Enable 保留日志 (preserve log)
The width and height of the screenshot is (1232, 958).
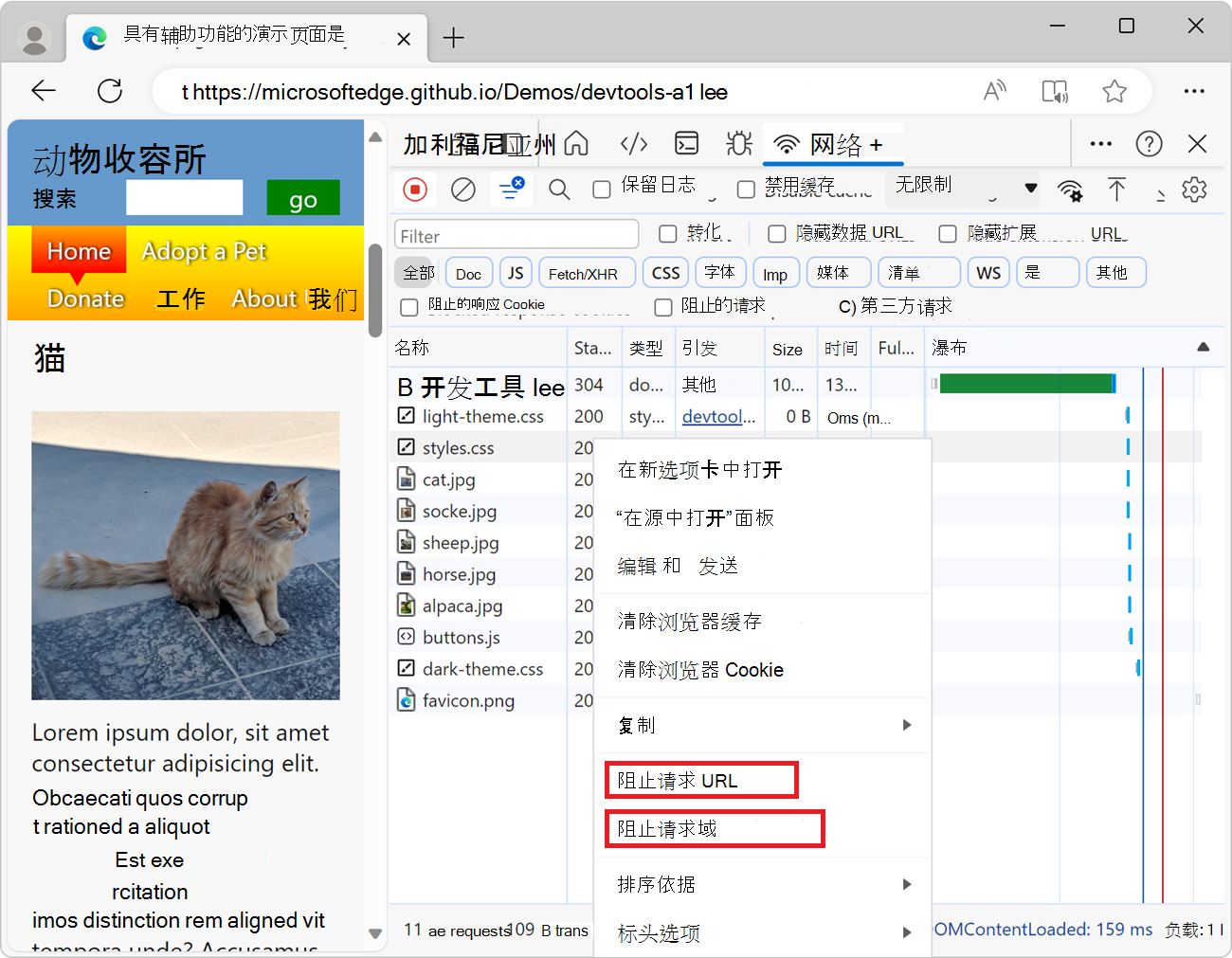tap(602, 188)
